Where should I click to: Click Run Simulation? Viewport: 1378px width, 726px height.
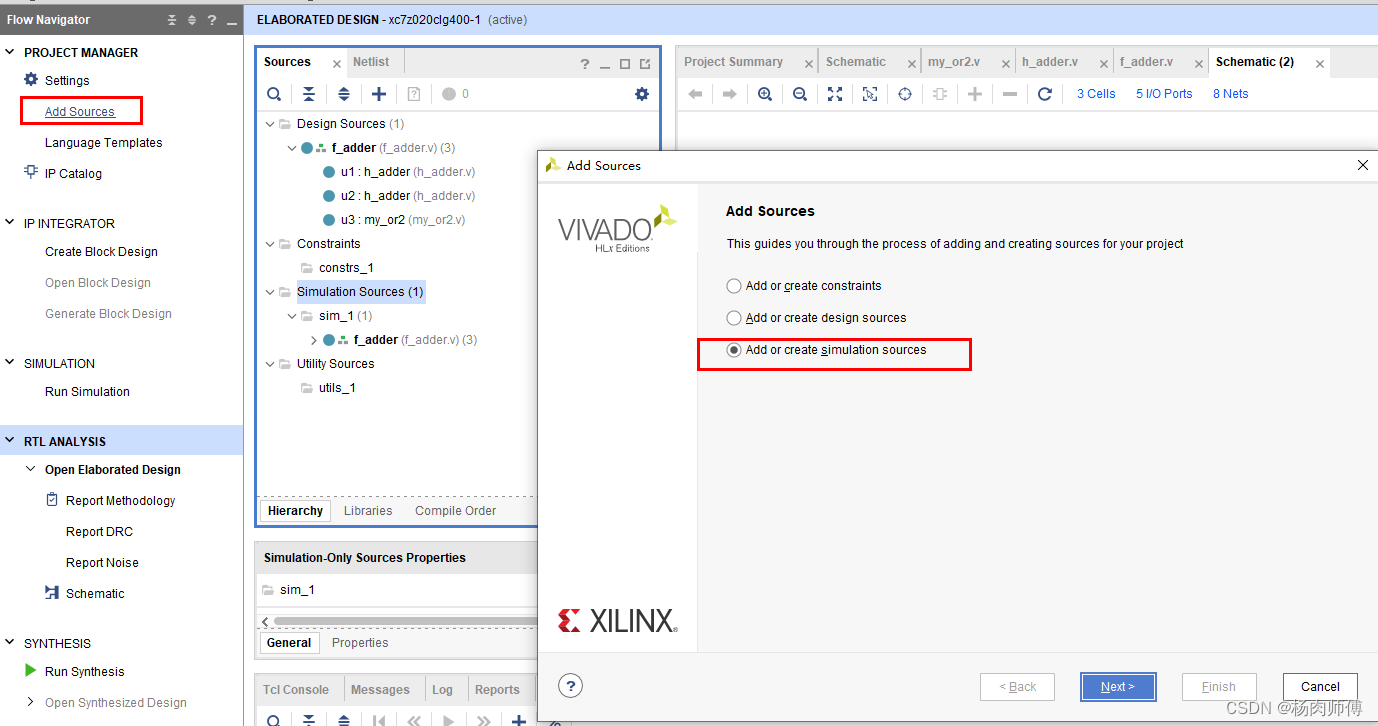[87, 391]
